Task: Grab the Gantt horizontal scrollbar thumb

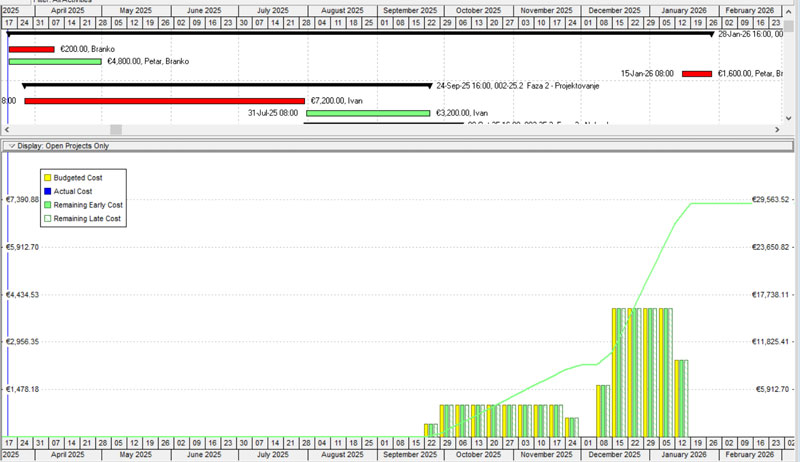Action: 116,130
